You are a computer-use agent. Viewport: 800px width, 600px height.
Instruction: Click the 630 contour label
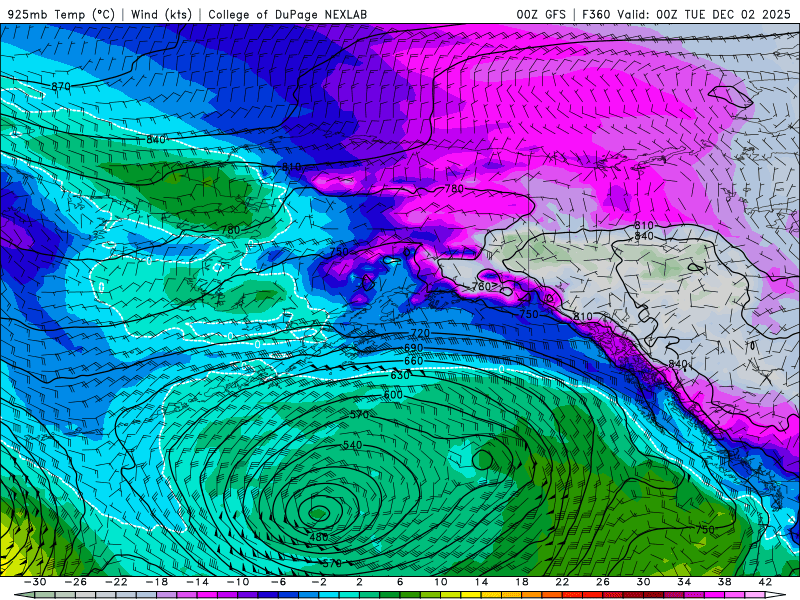(x=400, y=375)
